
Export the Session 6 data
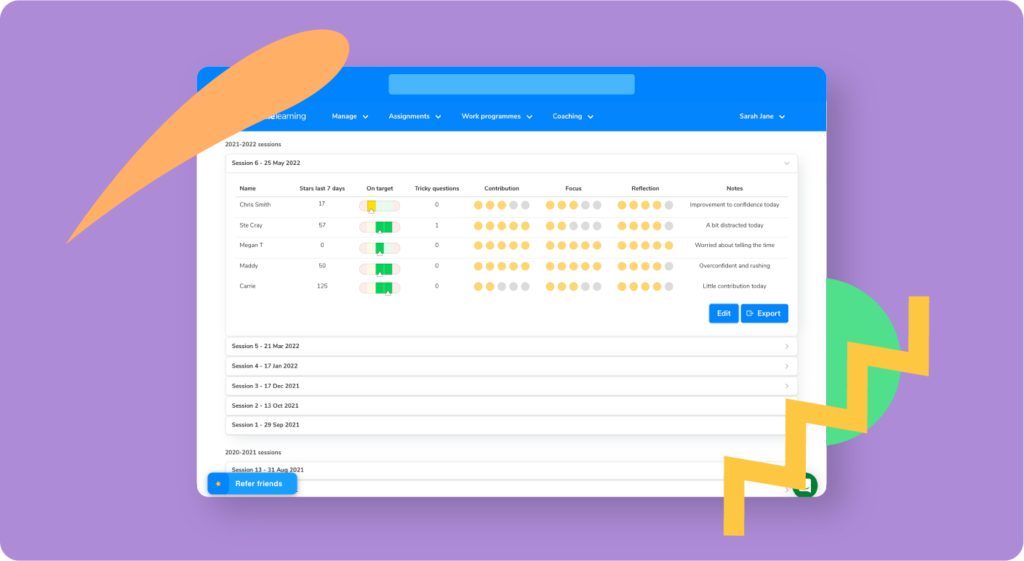[x=764, y=314]
